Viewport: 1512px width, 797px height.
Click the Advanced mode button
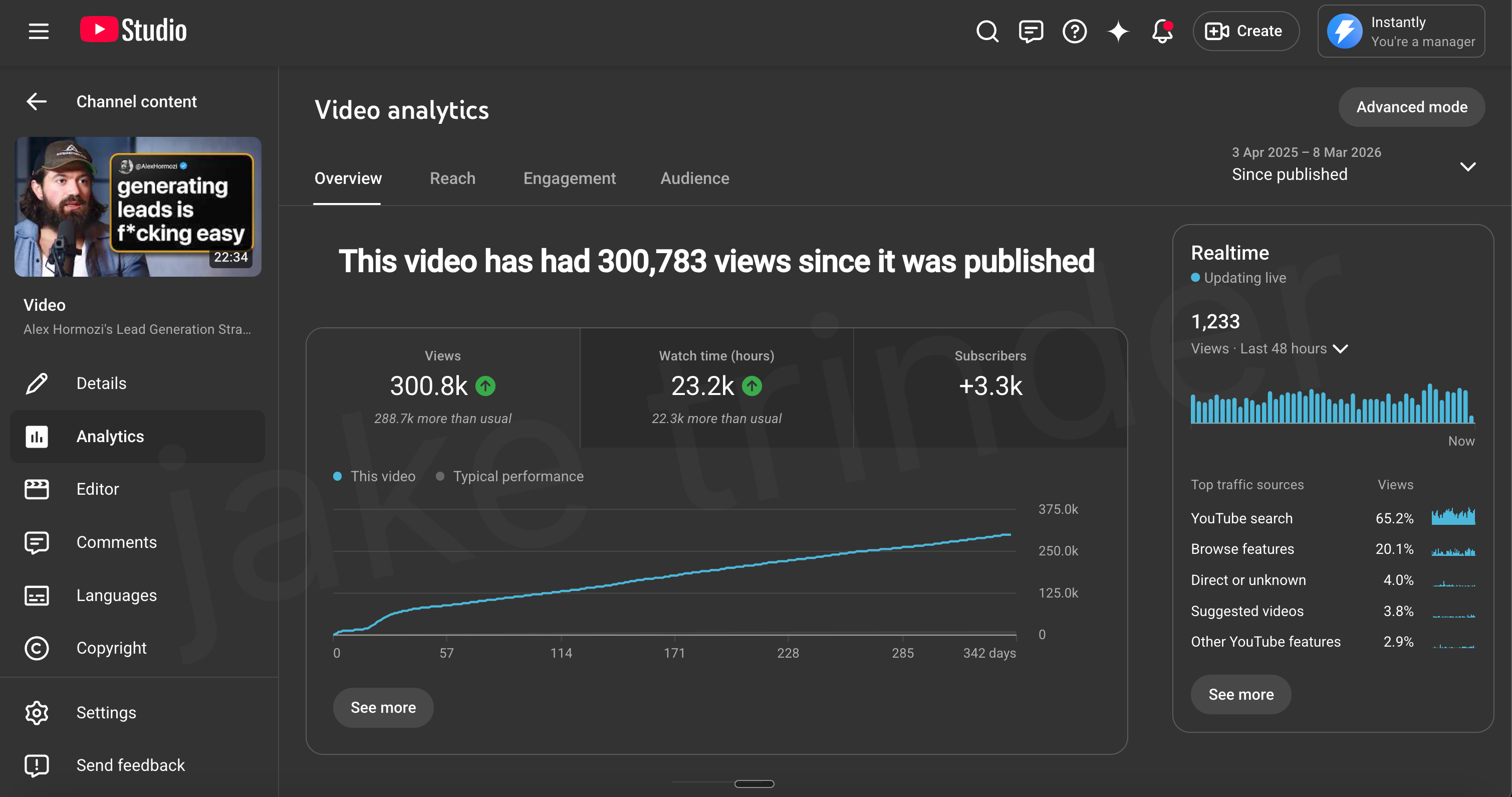[x=1412, y=107]
